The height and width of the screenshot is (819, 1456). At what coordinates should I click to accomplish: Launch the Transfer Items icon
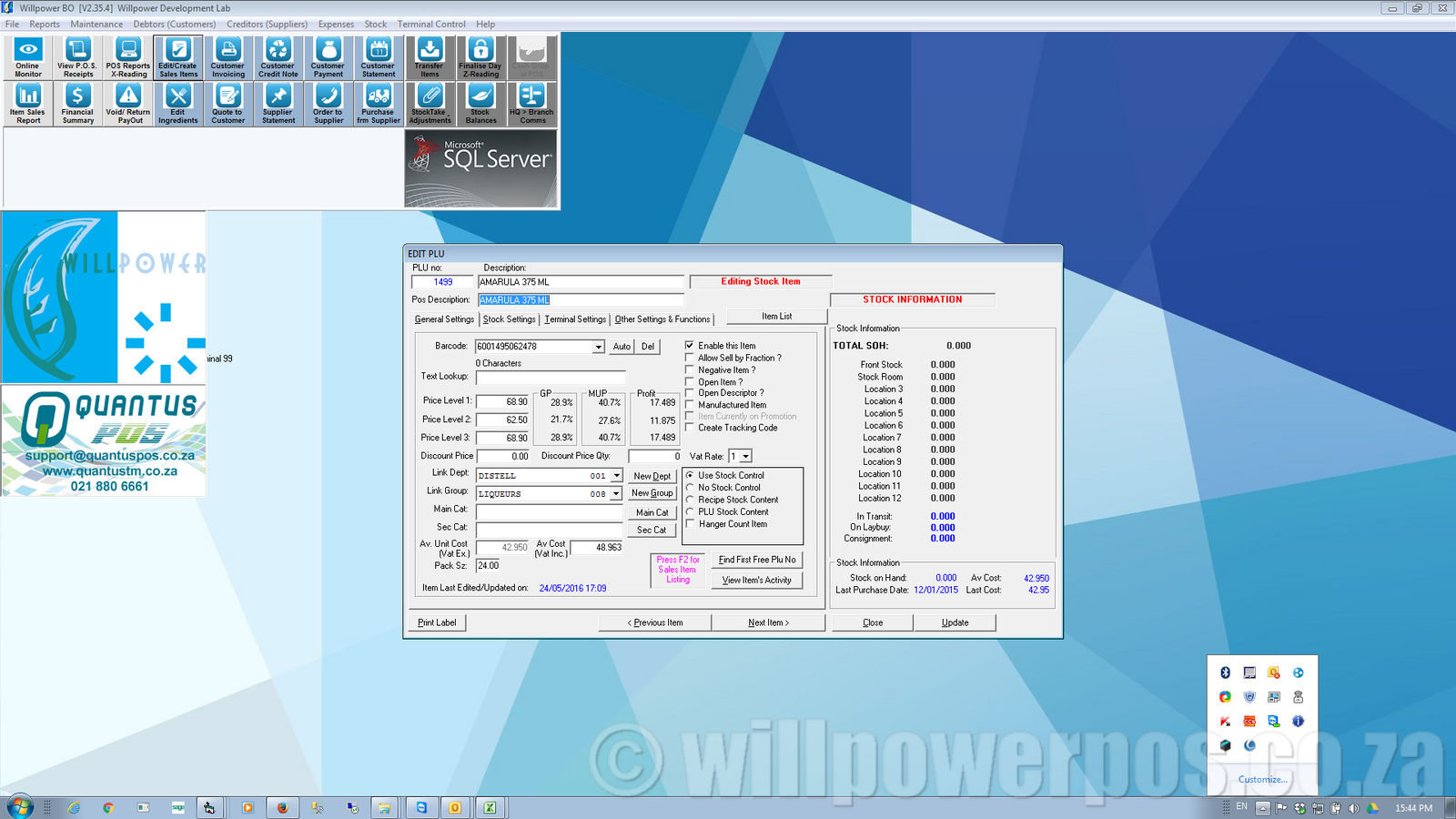pyautogui.click(x=430, y=57)
